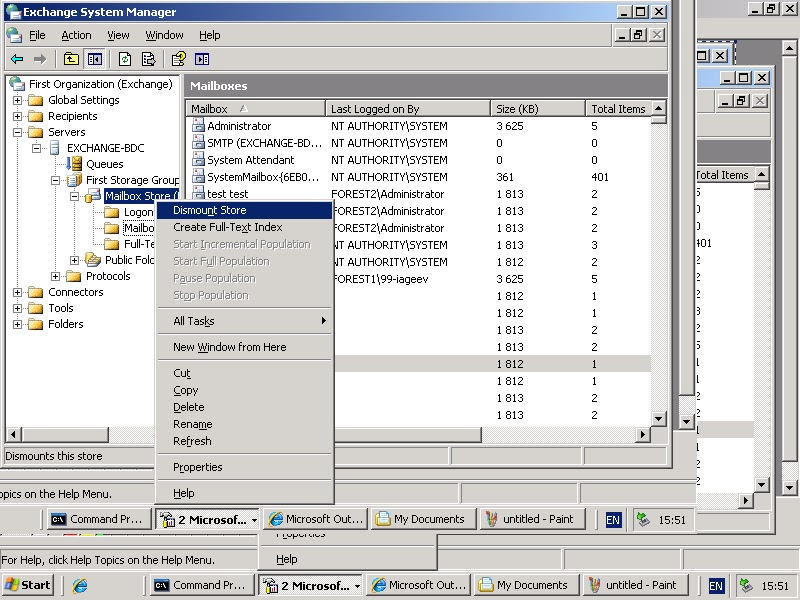Sort by Last Logged on By column header

408,109
